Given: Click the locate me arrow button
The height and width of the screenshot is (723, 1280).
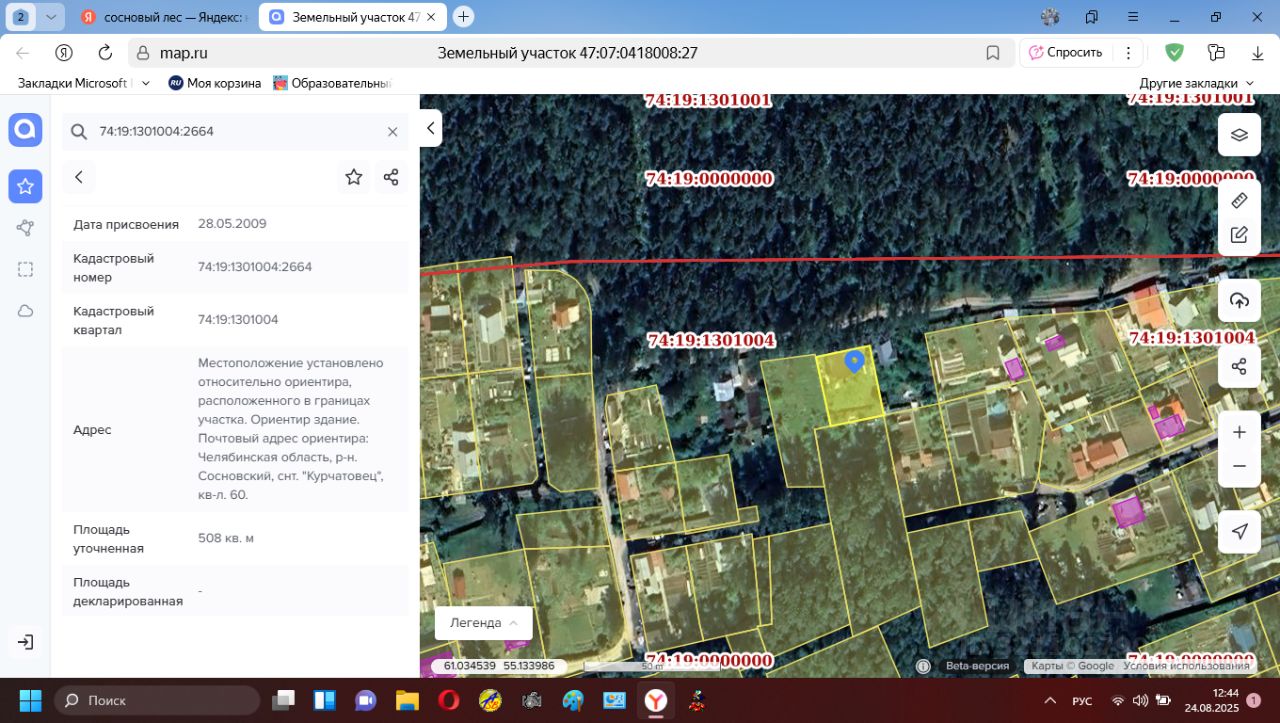Looking at the screenshot, I should [x=1238, y=531].
